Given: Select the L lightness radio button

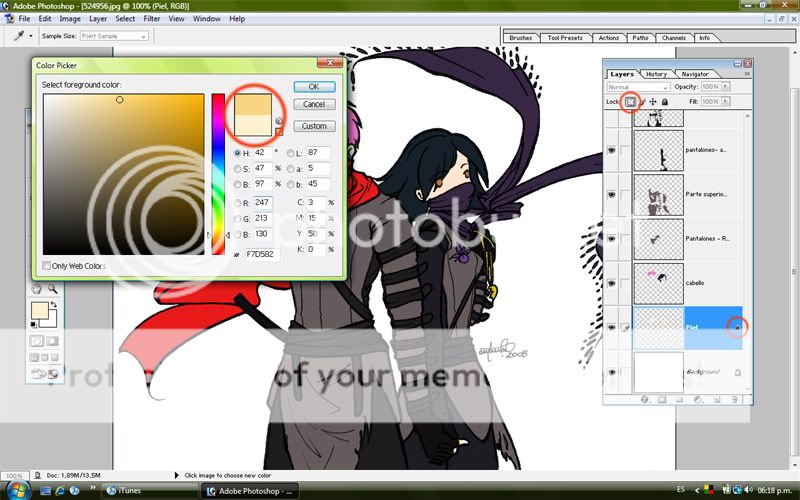Looking at the screenshot, I should [x=290, y=153].
